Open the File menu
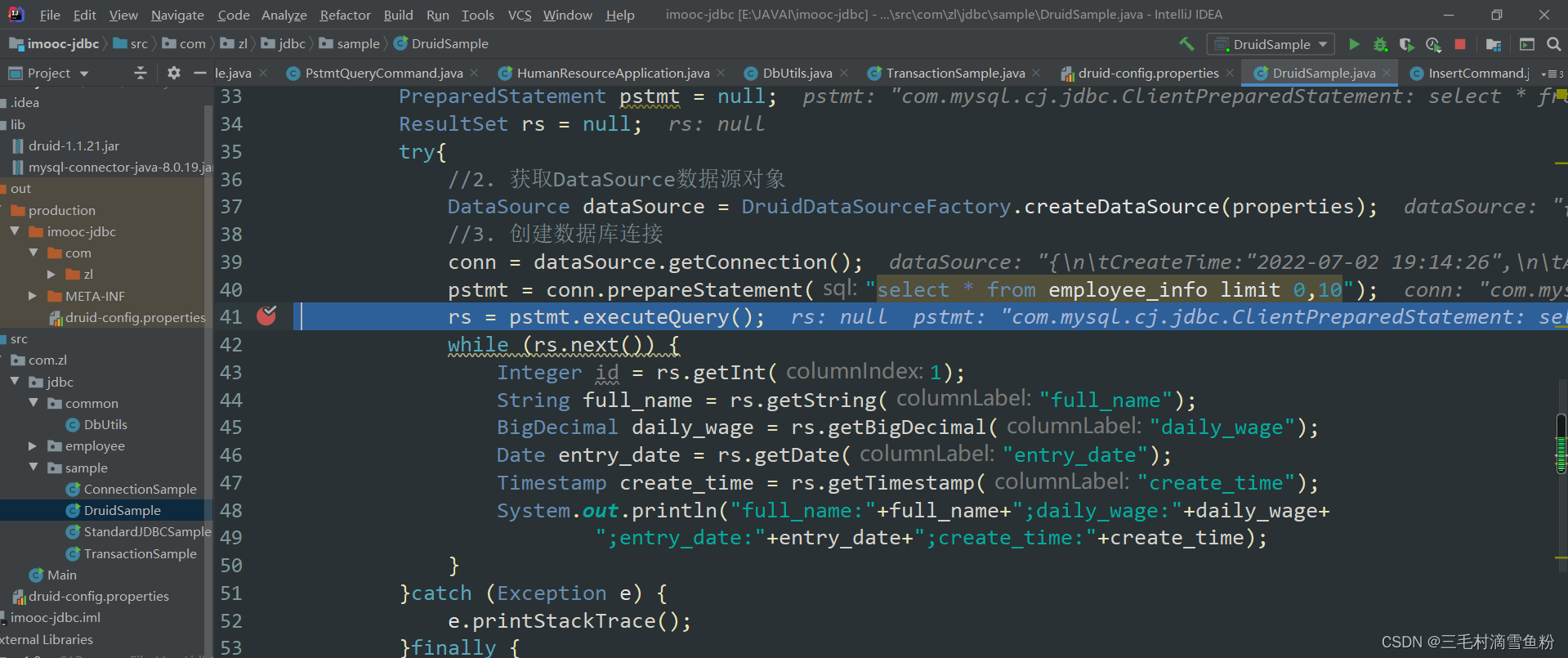The image size is (1568, 658). pyautogui.click(x=50, y=15)
